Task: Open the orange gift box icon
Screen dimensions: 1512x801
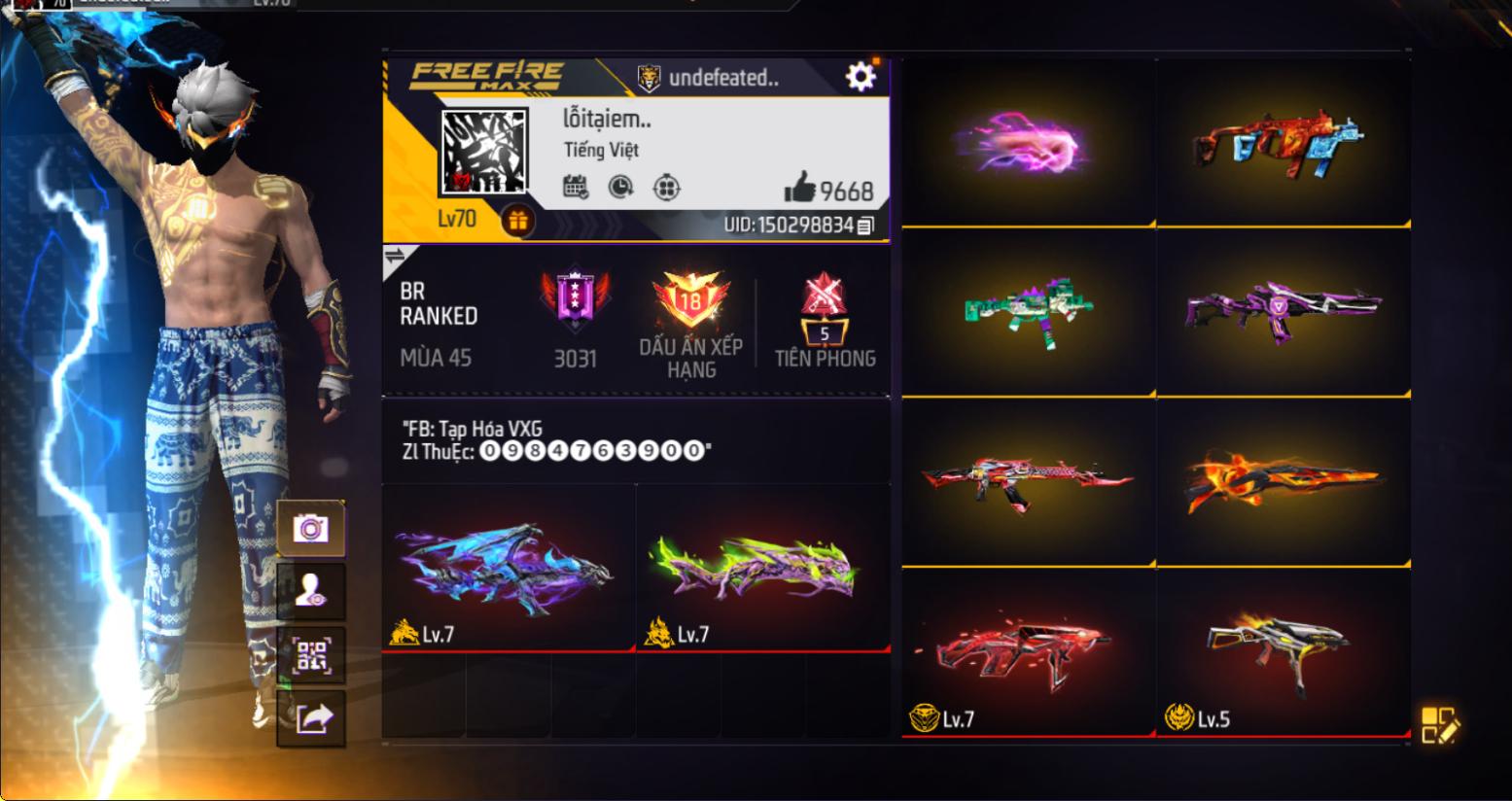Action: click(x=517, y=222)
